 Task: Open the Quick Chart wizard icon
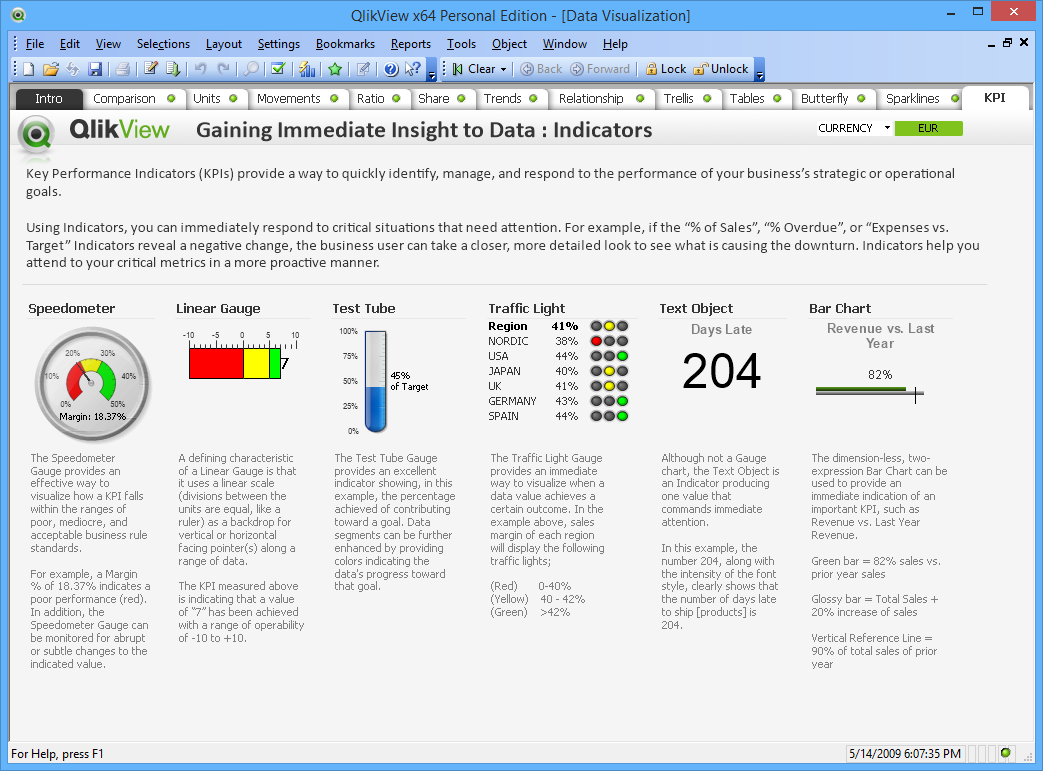(x=307, y=69)
